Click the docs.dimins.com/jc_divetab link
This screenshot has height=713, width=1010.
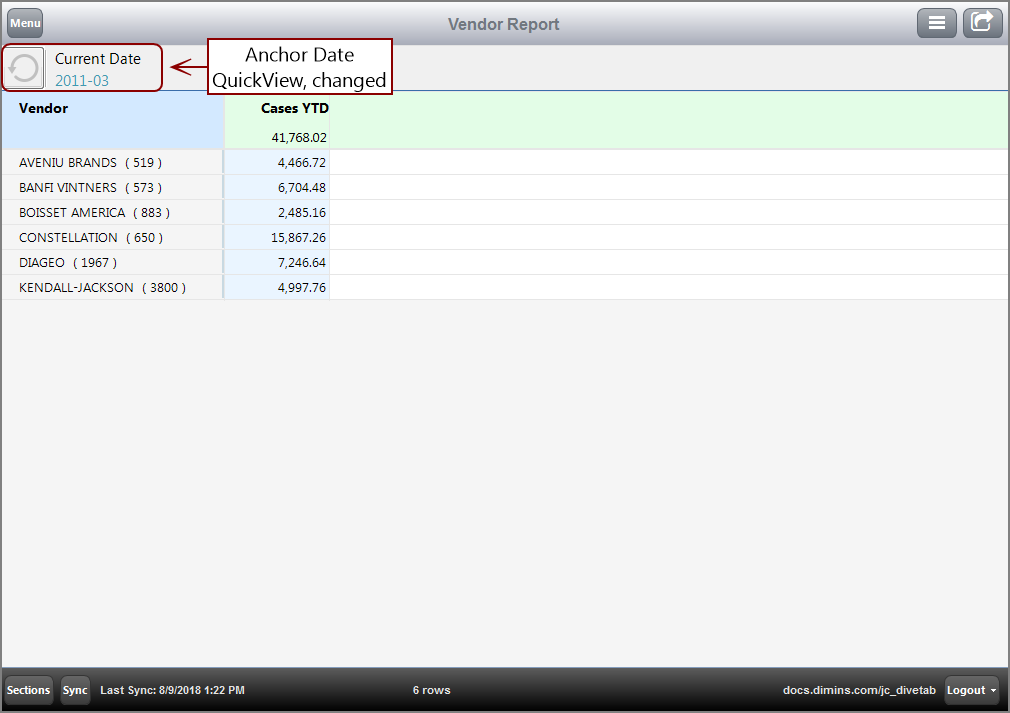click(x=859, y=690)
